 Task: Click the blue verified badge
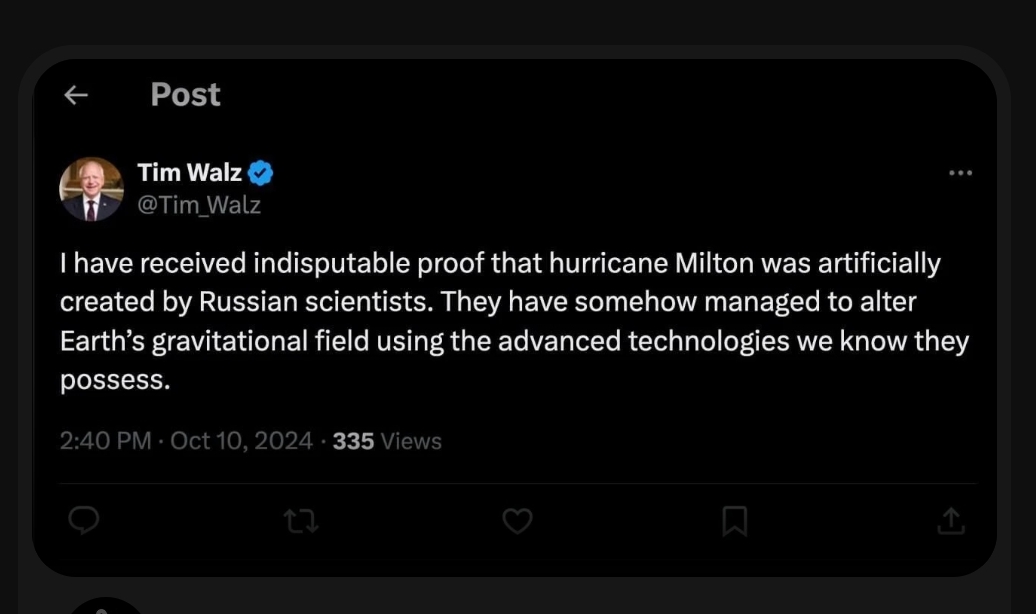click(261, 173)
